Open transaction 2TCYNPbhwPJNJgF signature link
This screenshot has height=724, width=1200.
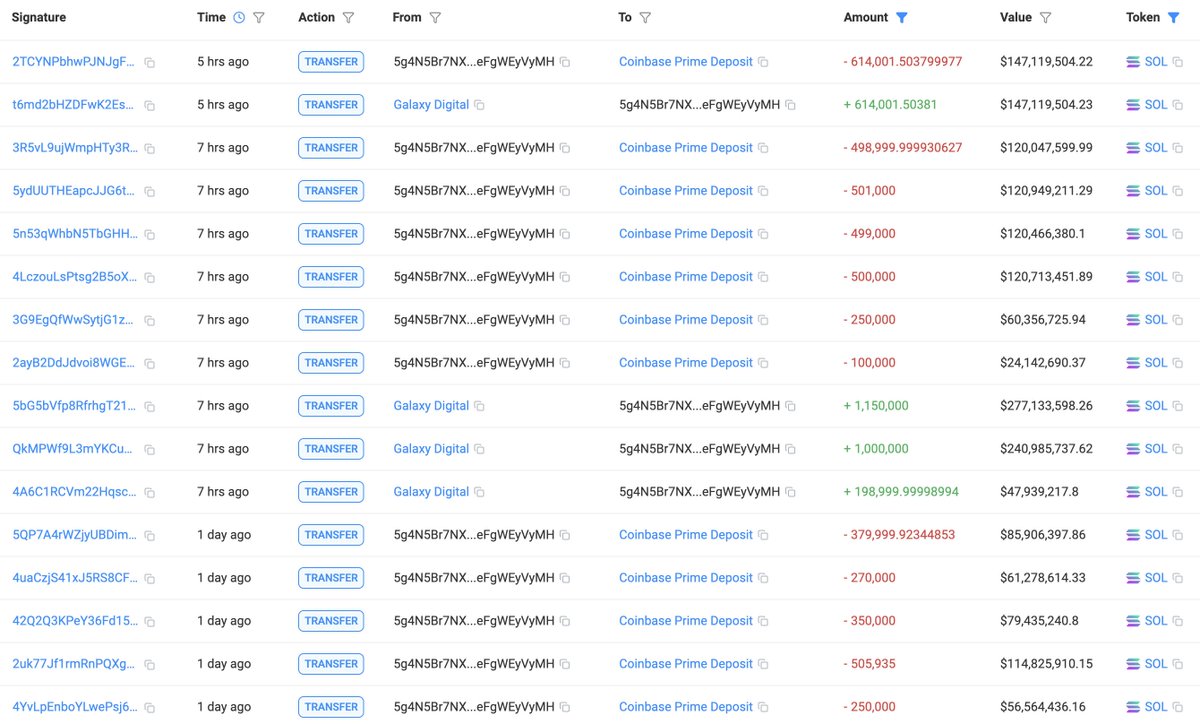coord(73,62)
